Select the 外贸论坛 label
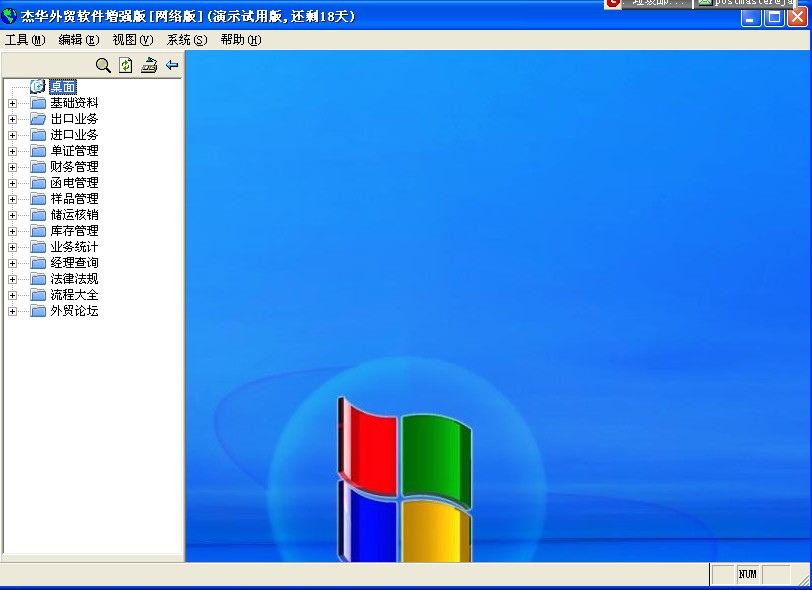812x590 pixels. pyautogui.click(x=74, y=312)
